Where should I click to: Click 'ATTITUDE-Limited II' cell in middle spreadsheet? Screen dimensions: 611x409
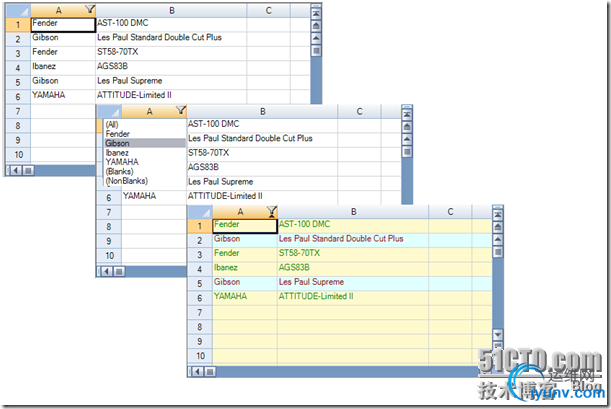[x=262, y=197]
